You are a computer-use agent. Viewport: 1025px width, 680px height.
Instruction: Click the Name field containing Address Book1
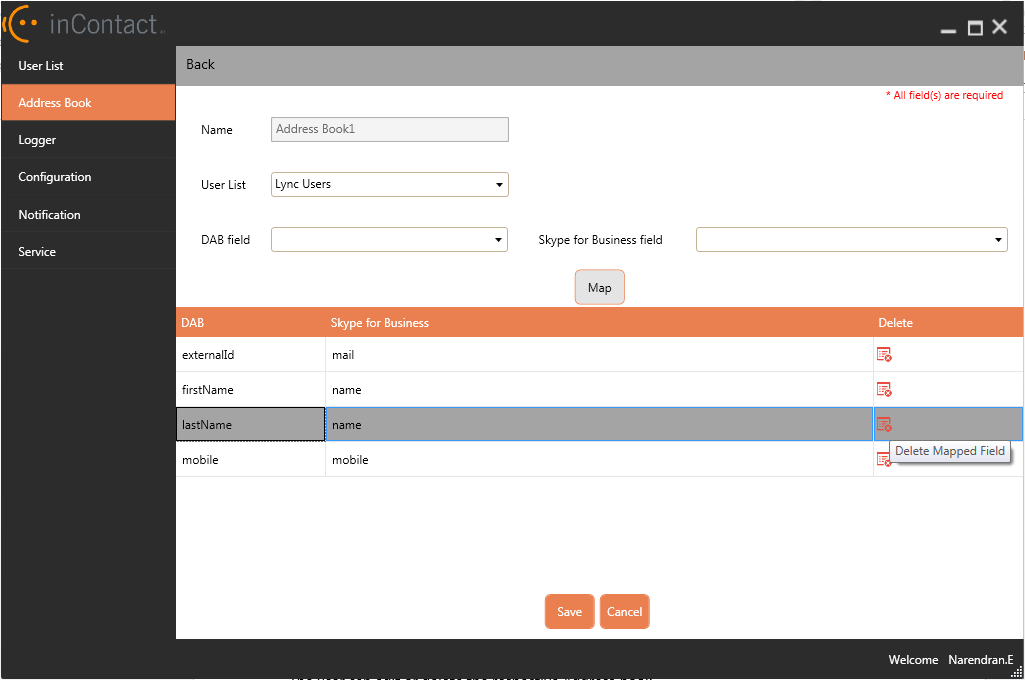coord(390,129)
